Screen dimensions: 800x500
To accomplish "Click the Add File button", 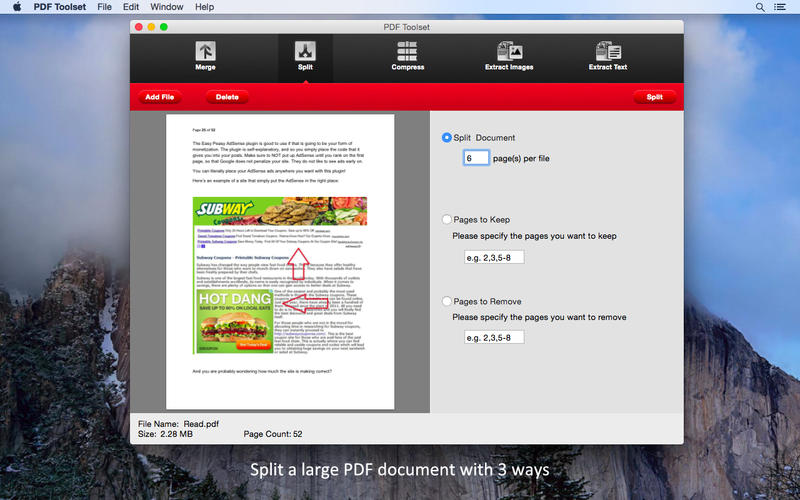I will click(160, 97).
